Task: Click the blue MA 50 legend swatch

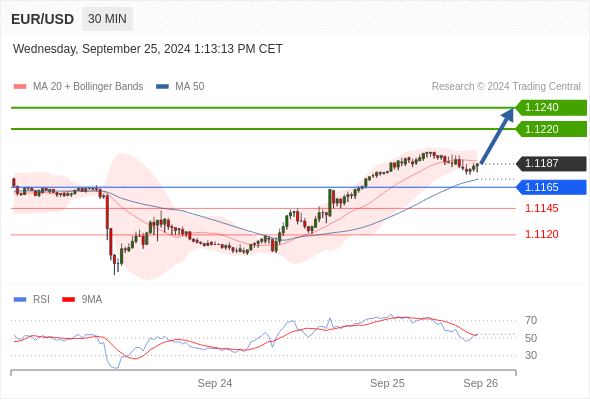Action: pyautogui.click(x=162, y=87)
